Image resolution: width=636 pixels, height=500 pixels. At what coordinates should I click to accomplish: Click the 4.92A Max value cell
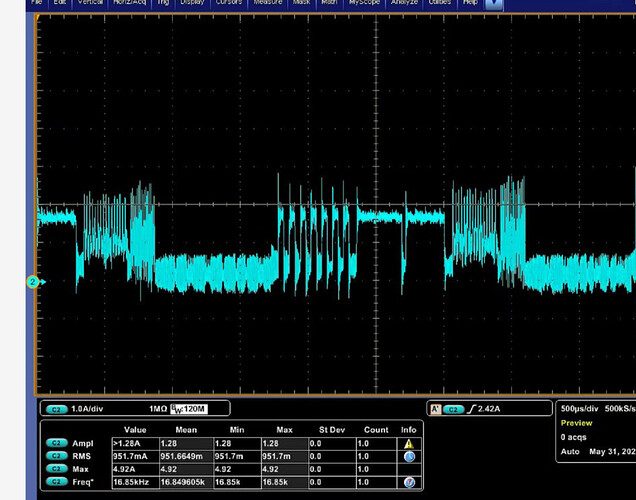pyautogui.click(x=135, y=469)
